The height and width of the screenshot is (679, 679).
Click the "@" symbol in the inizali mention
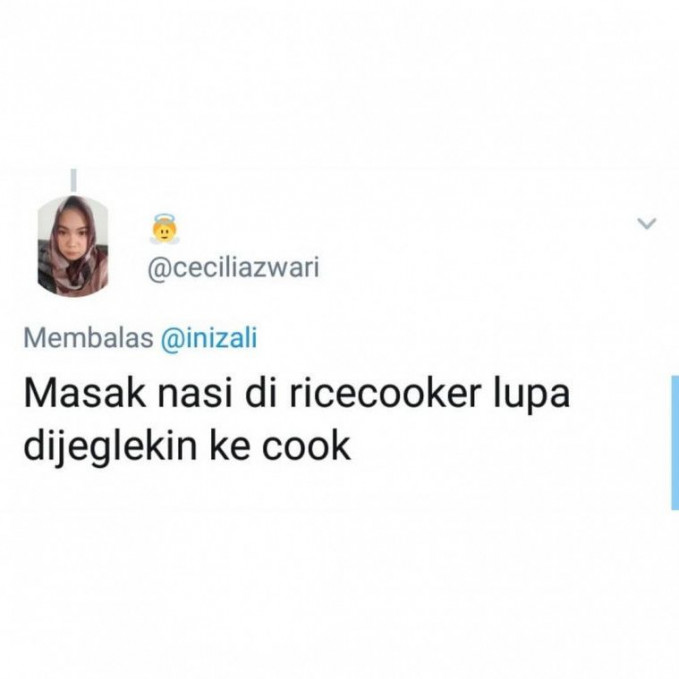tap(173, 339)
